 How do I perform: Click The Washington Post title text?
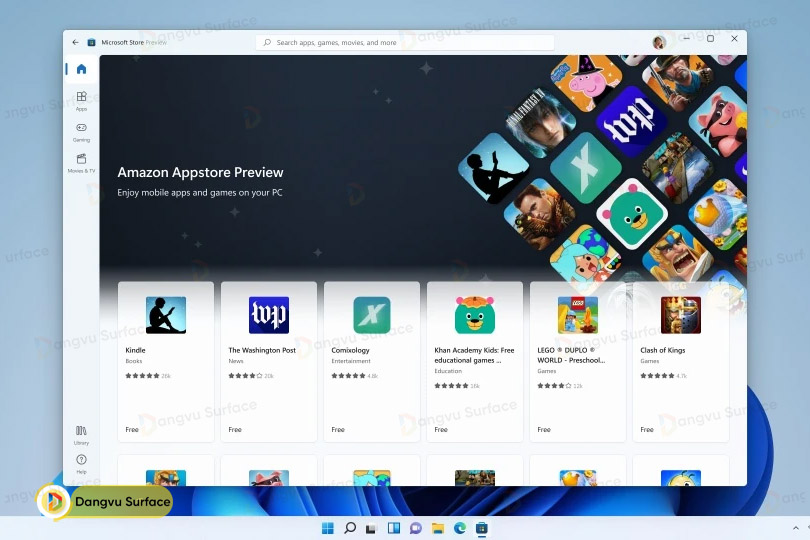pyautogui.click(x=262, y=350)
